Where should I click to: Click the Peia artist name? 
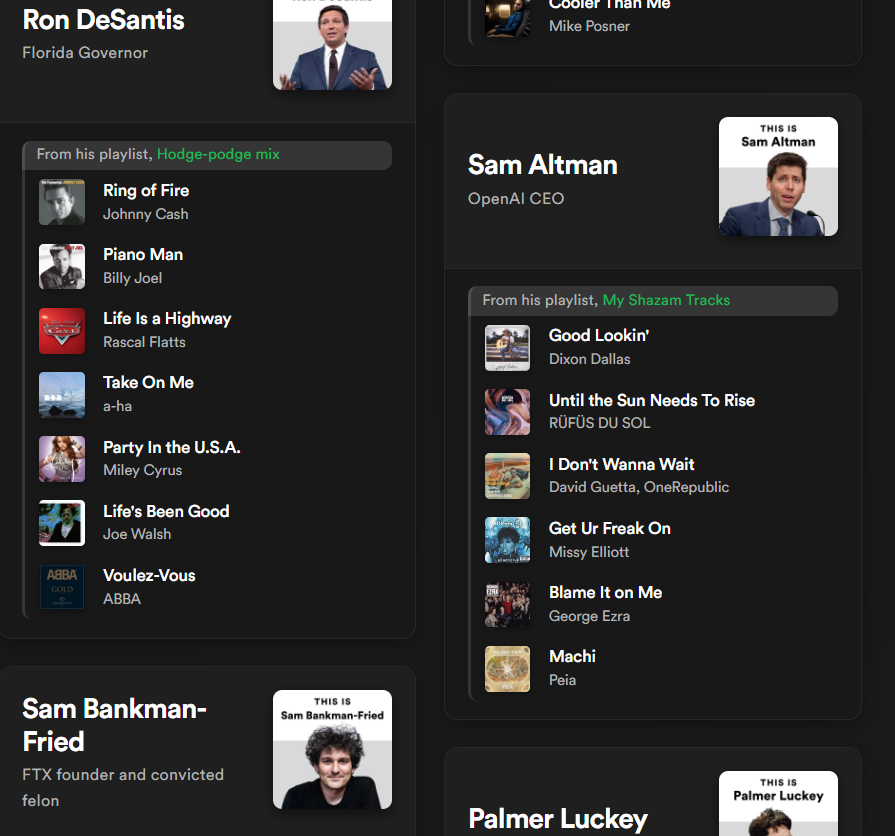coord(562,680)
